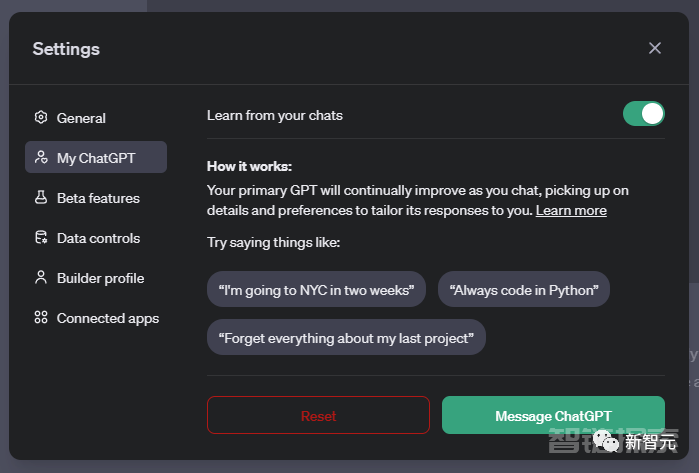Pick the "Forget everything about my last project" chip
Screen dimensions: 699x473
tap(346, 337)
